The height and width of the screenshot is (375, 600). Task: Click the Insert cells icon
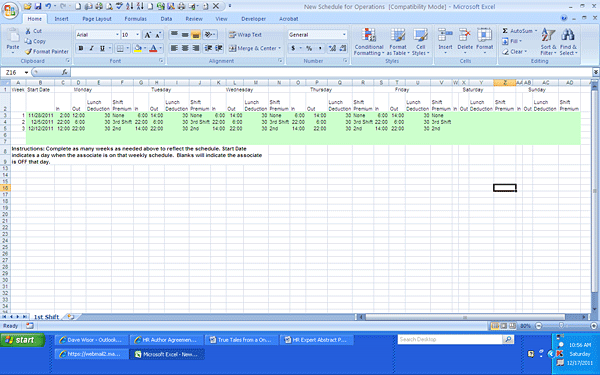[445, 35]
